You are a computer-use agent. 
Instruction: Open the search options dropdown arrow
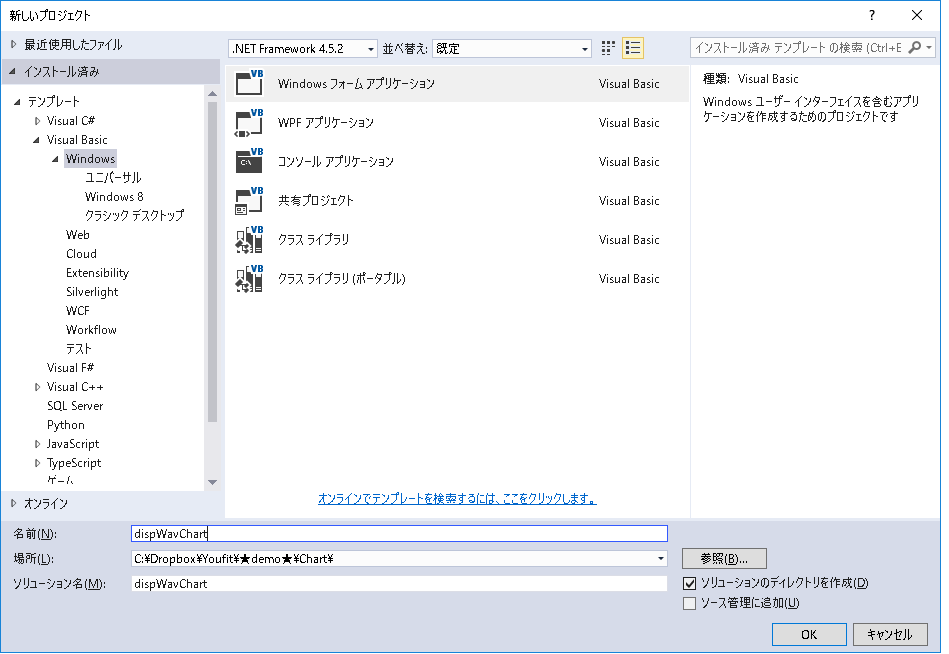(929, 47)
